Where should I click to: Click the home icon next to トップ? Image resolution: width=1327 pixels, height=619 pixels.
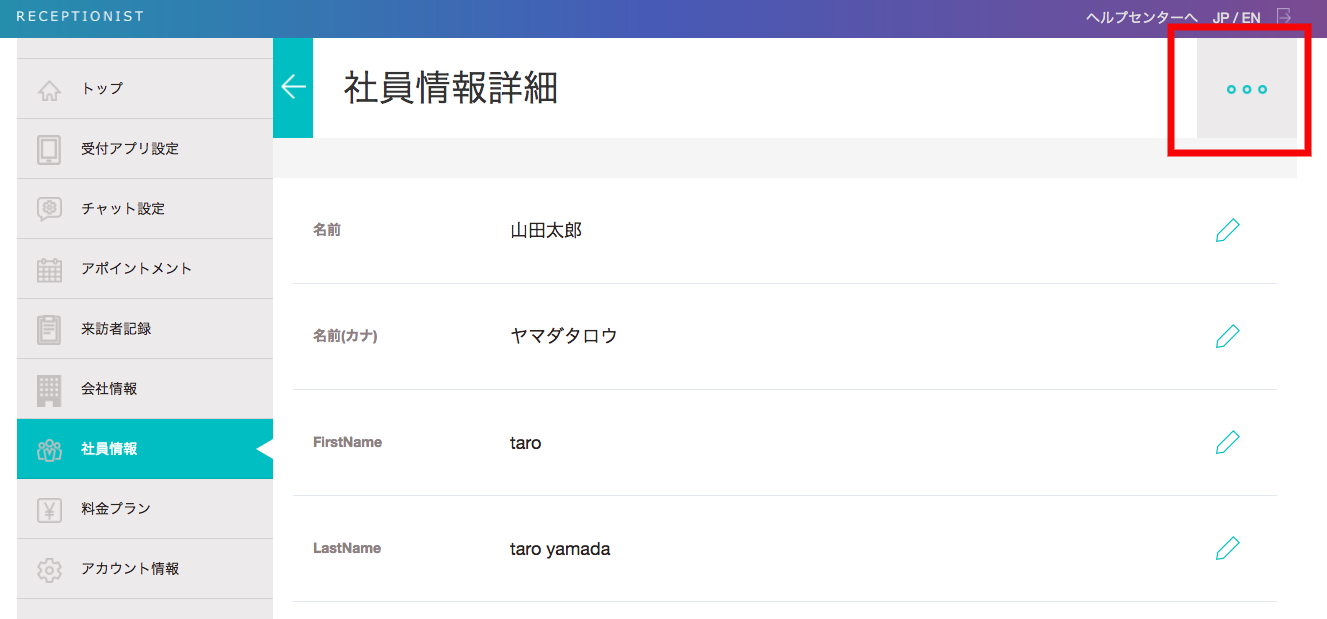(x=49, y=90)
